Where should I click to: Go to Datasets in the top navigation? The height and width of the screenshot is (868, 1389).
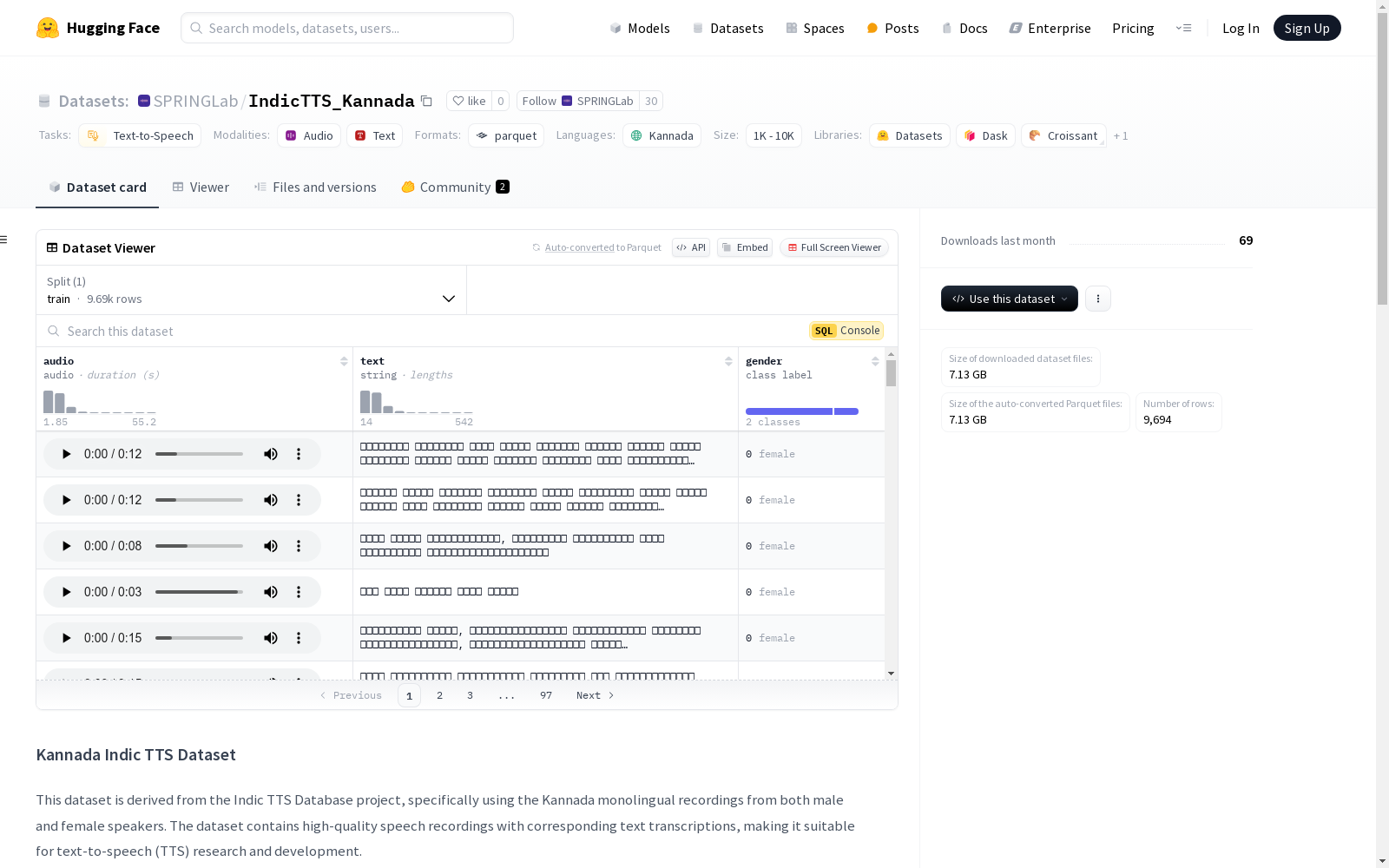point(727,28)
